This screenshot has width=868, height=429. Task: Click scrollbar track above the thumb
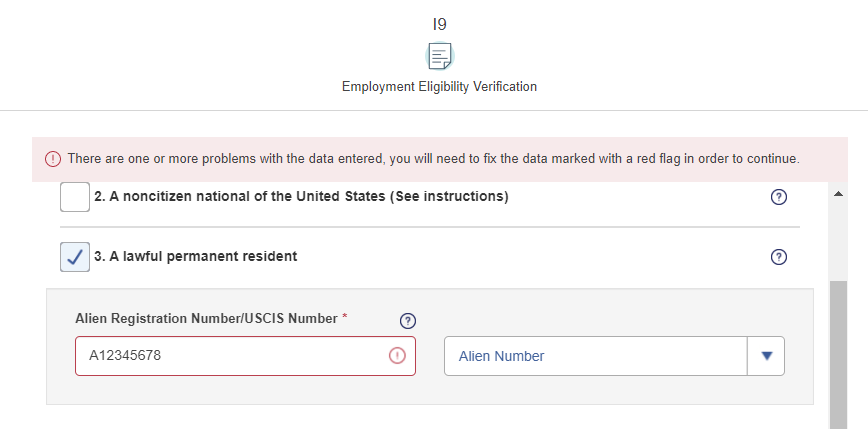click(x=838, y=241)
